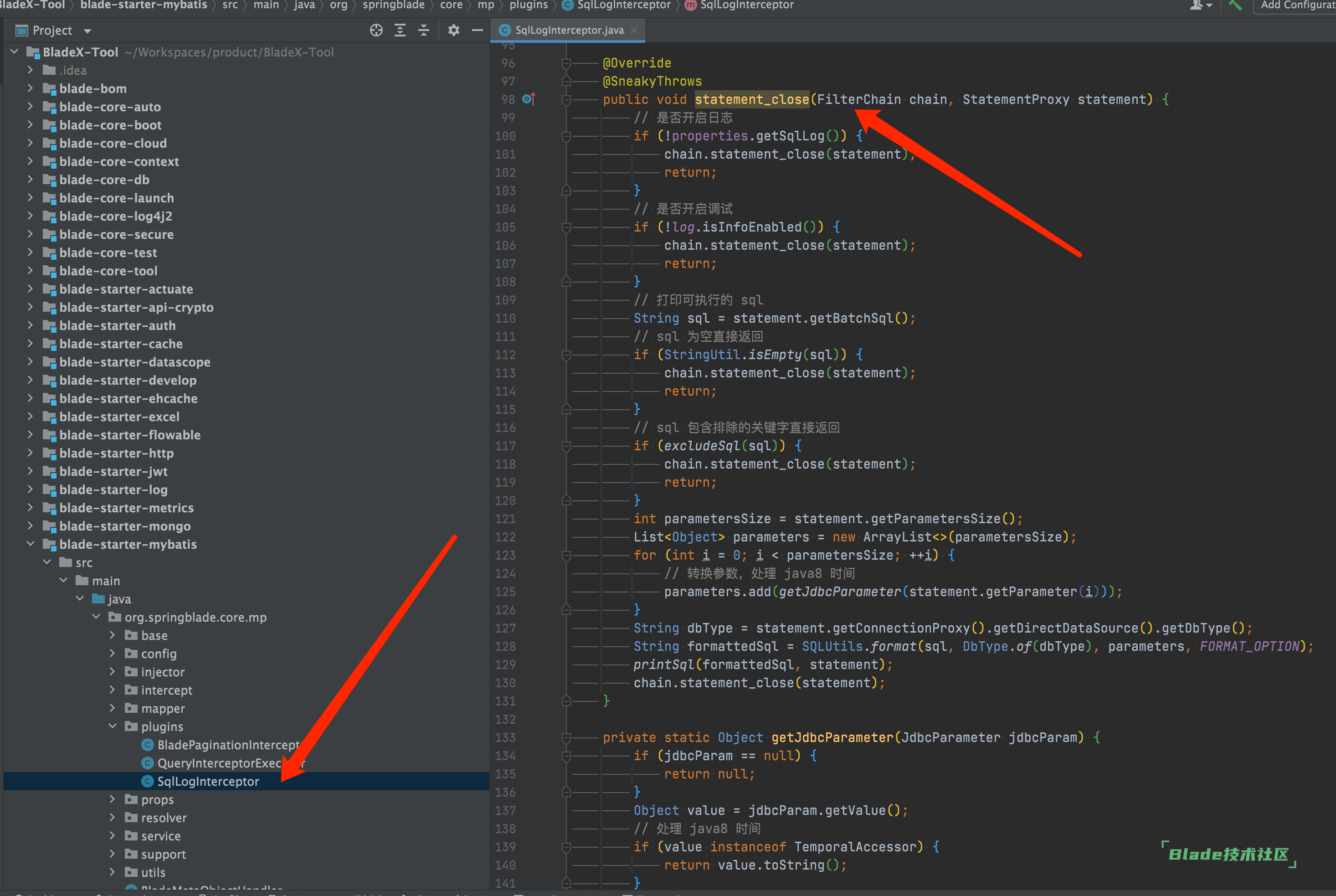The width and height of the screenshot is (1336, 896).
Task: Select the service package
Action: (x=160, y=836)
